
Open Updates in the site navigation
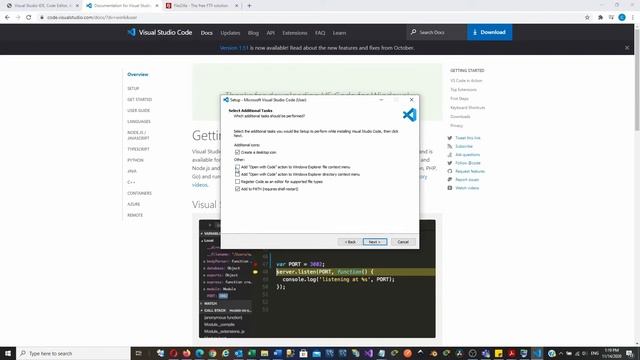click(x=230, y=33)
